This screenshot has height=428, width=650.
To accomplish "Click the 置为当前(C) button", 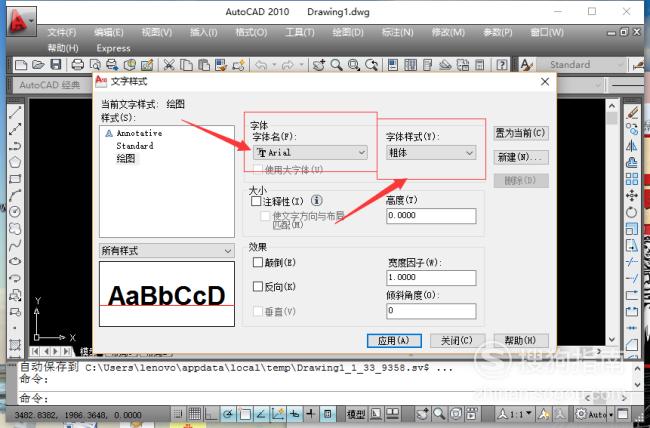I will [x=521, y=133].
